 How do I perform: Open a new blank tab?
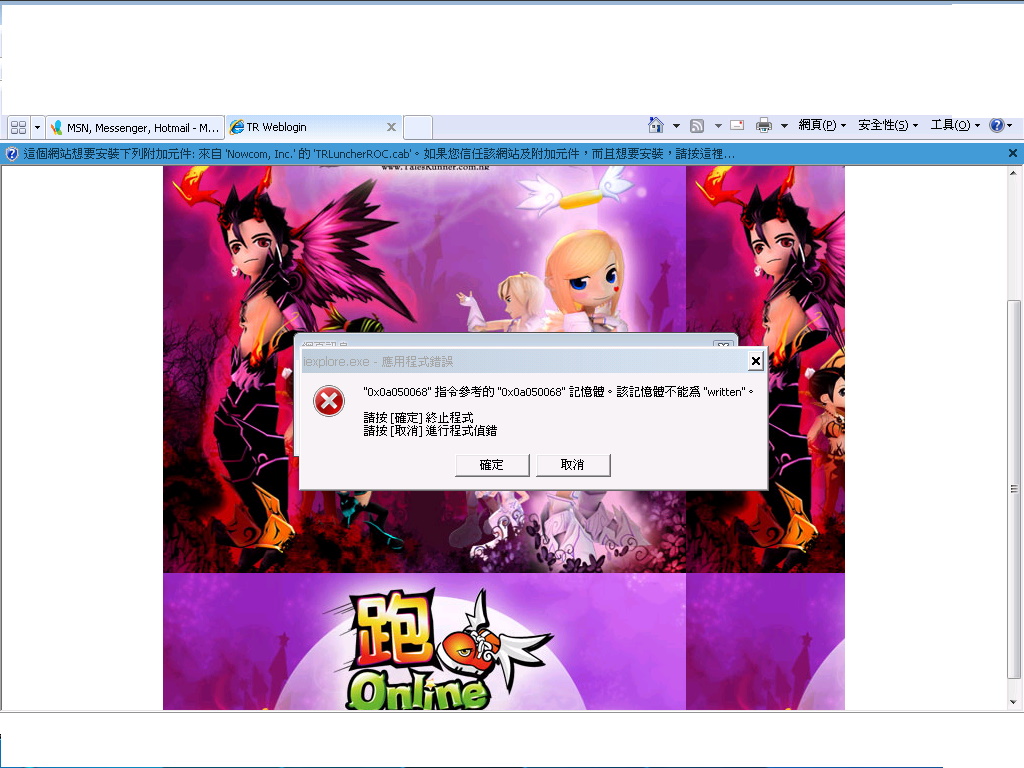[x=417, y=127]
